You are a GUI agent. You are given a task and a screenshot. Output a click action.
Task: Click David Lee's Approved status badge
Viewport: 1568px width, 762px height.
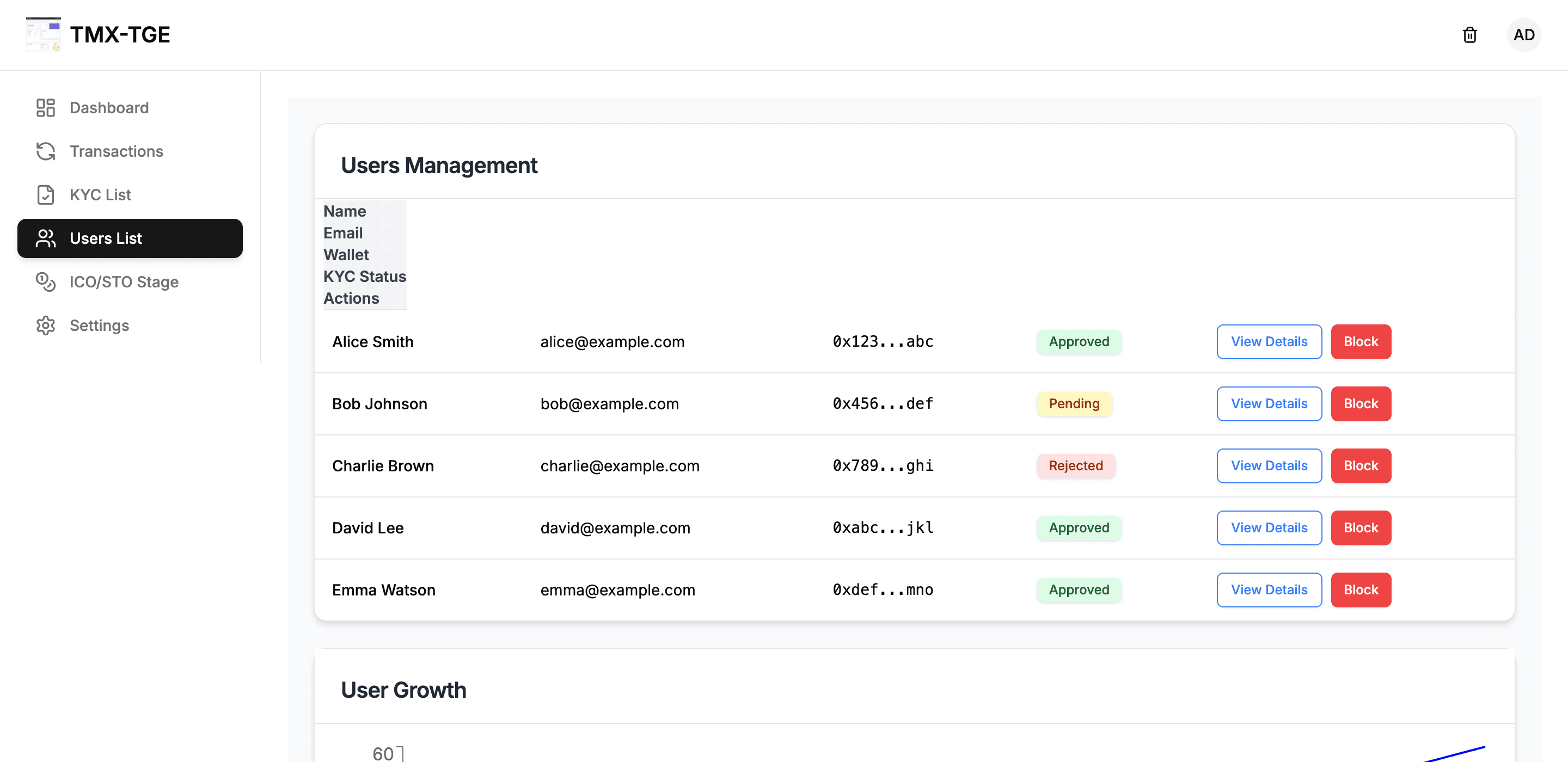coord(1079,527)
